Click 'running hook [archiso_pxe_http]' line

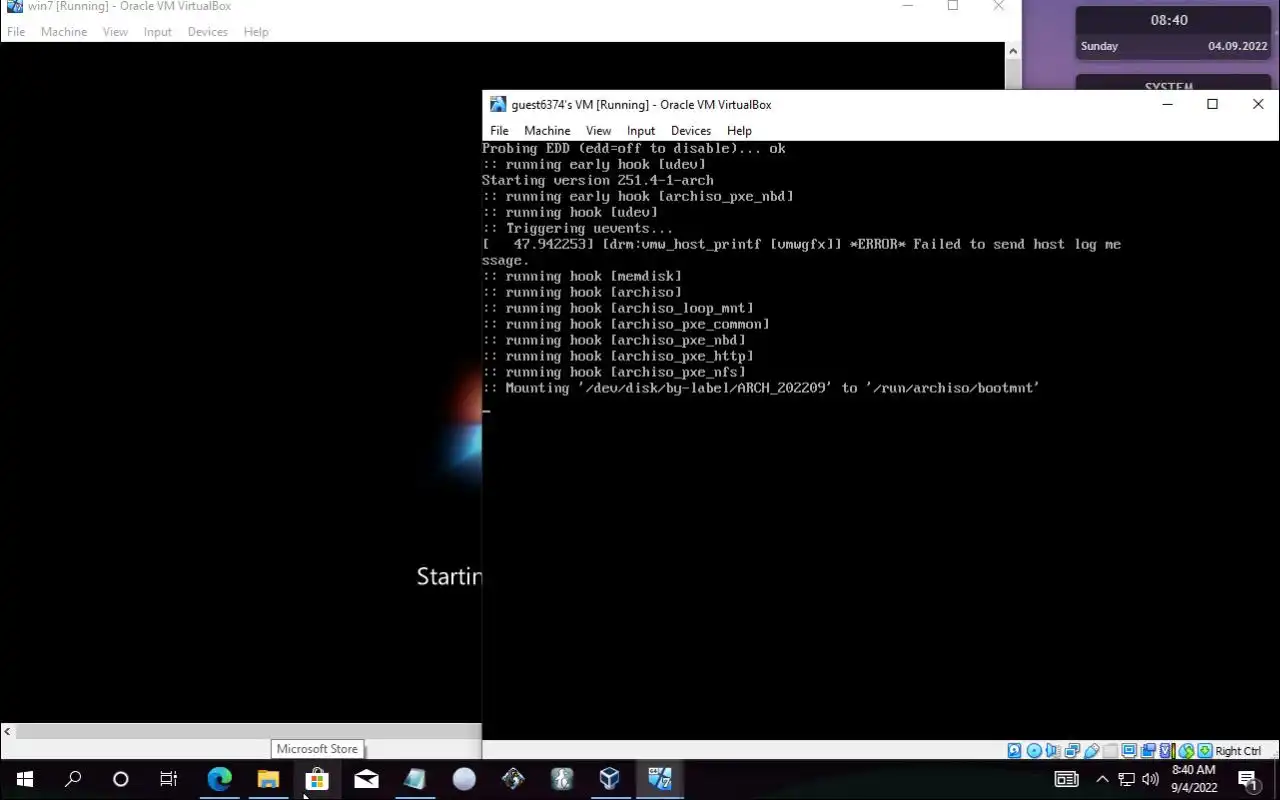(x=618, y=356)
